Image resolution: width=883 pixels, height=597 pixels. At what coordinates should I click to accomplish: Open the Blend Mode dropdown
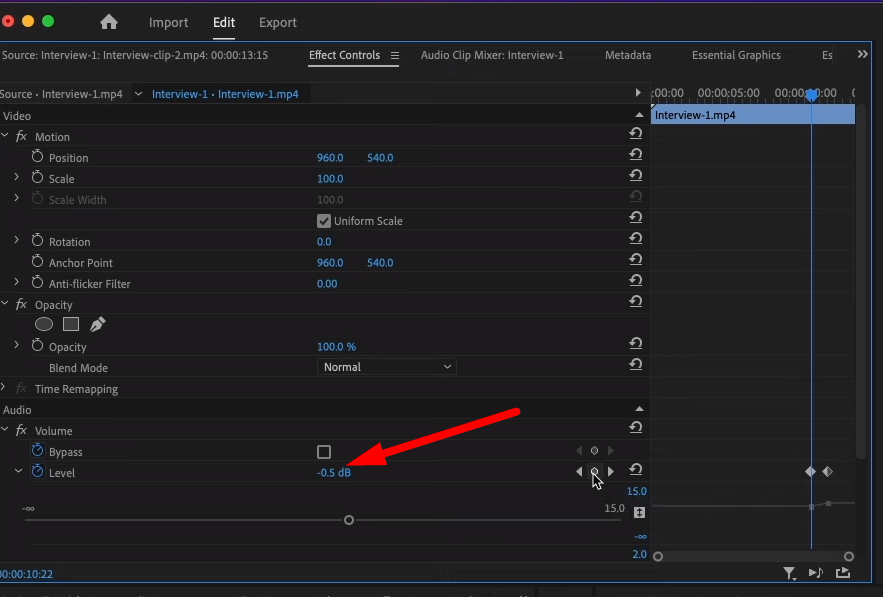tap(386, 366)
